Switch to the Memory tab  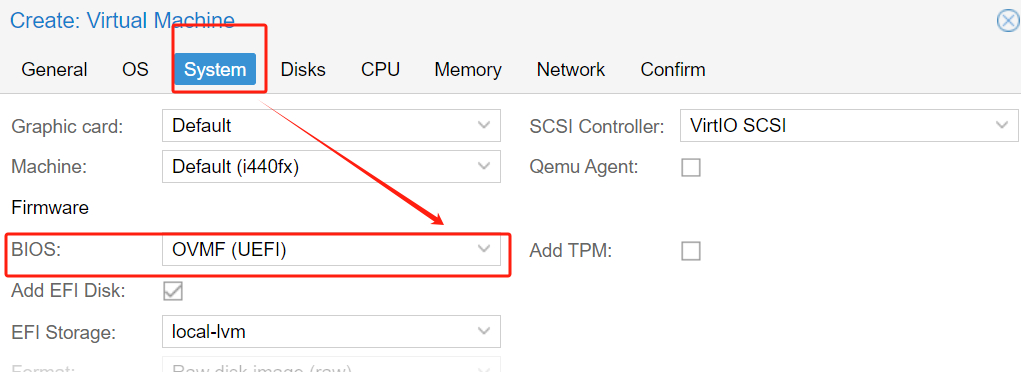(x=468, y=70)
